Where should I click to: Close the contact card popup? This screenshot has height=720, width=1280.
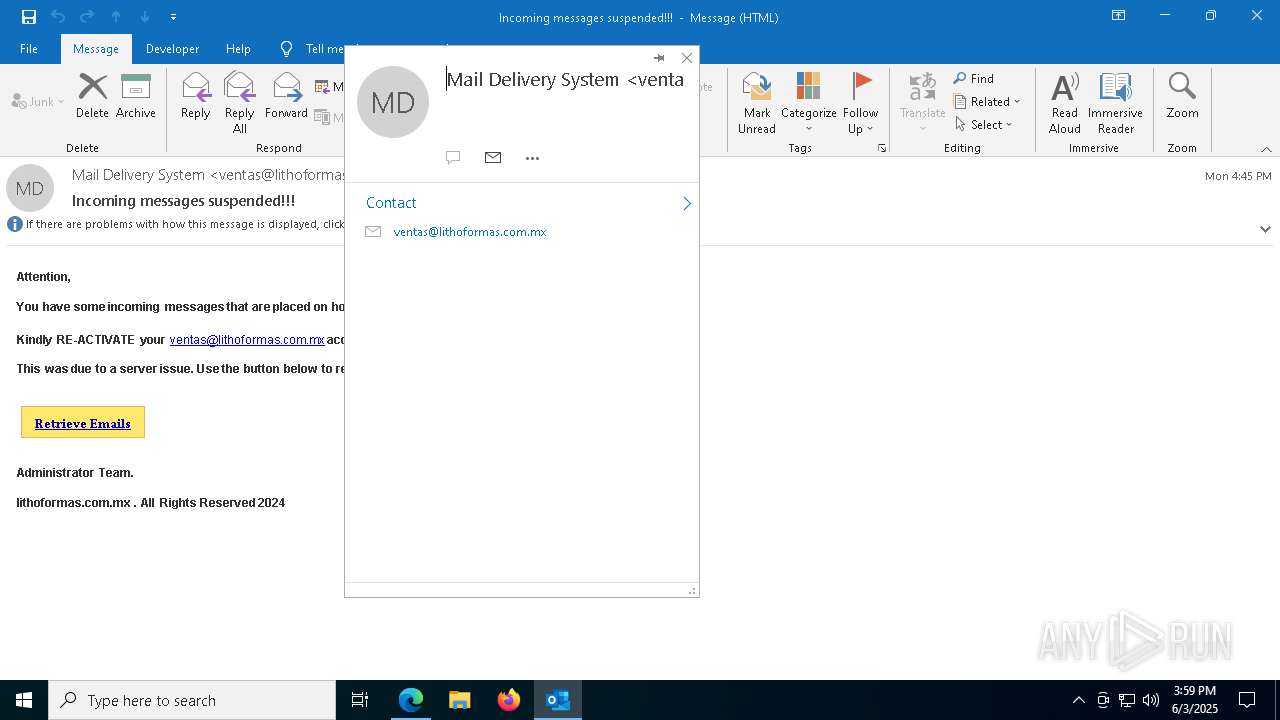coord(686,58)
